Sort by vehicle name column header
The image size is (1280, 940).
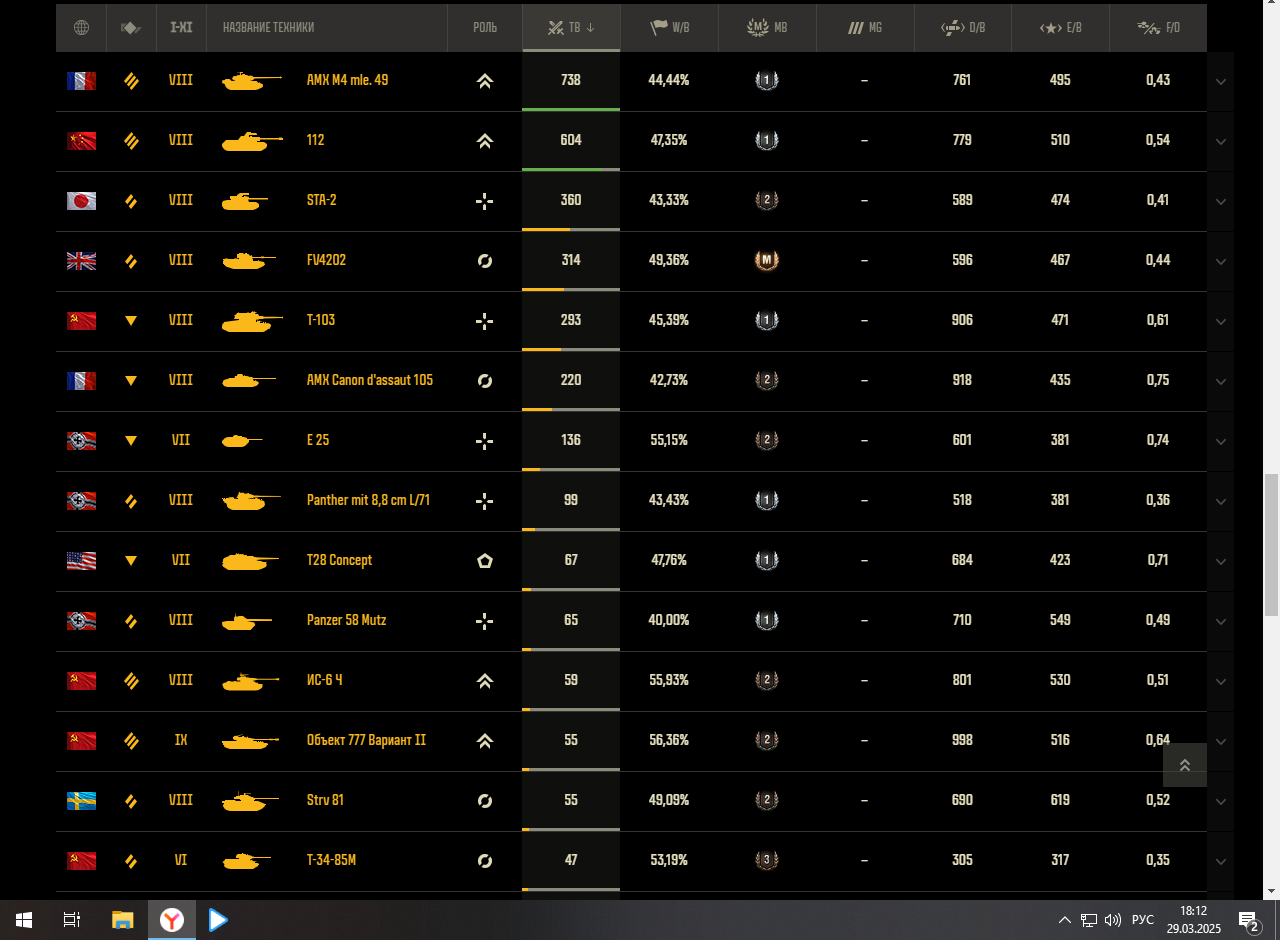[327, 28]
